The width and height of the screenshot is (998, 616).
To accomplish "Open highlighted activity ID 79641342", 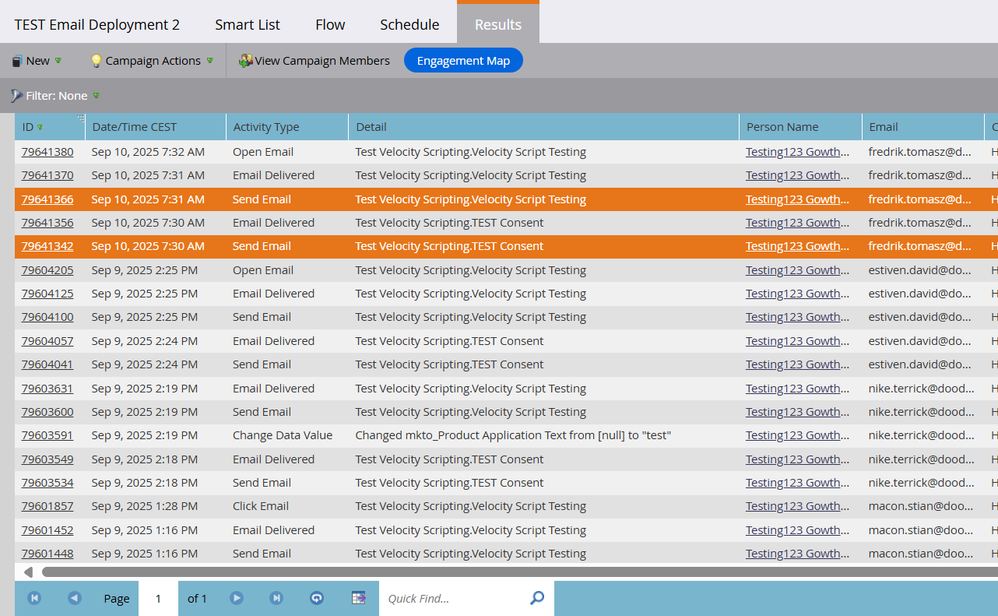I will (47, 246).
